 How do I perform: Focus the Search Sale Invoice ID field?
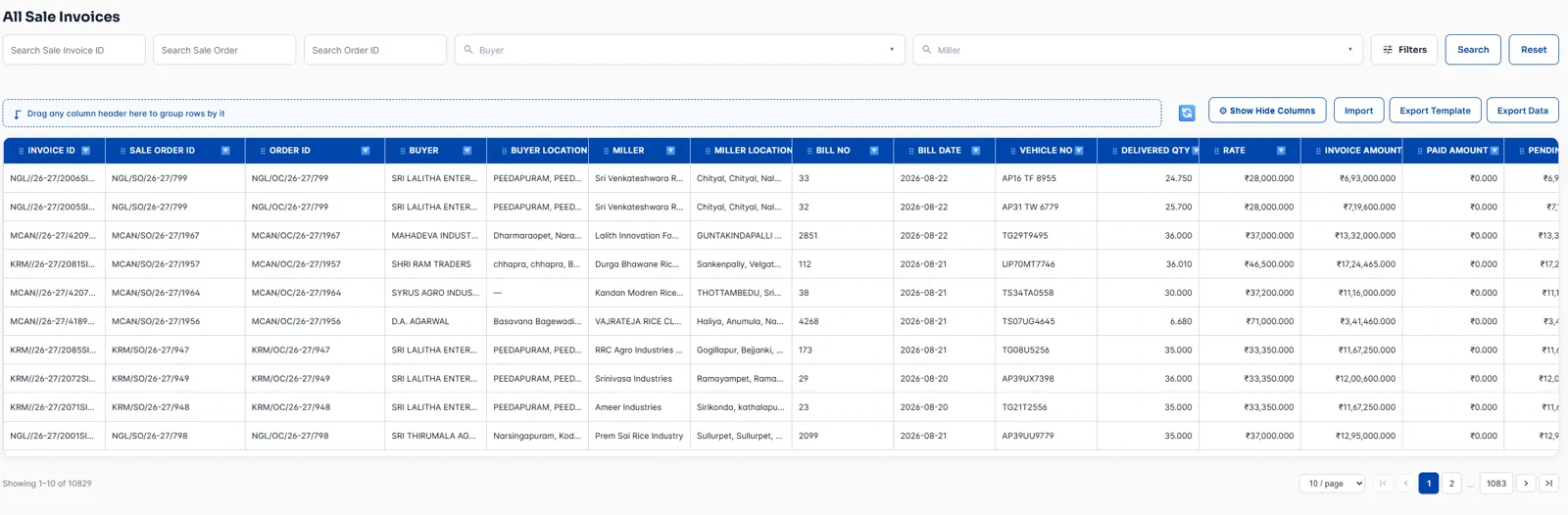(74, 50)
